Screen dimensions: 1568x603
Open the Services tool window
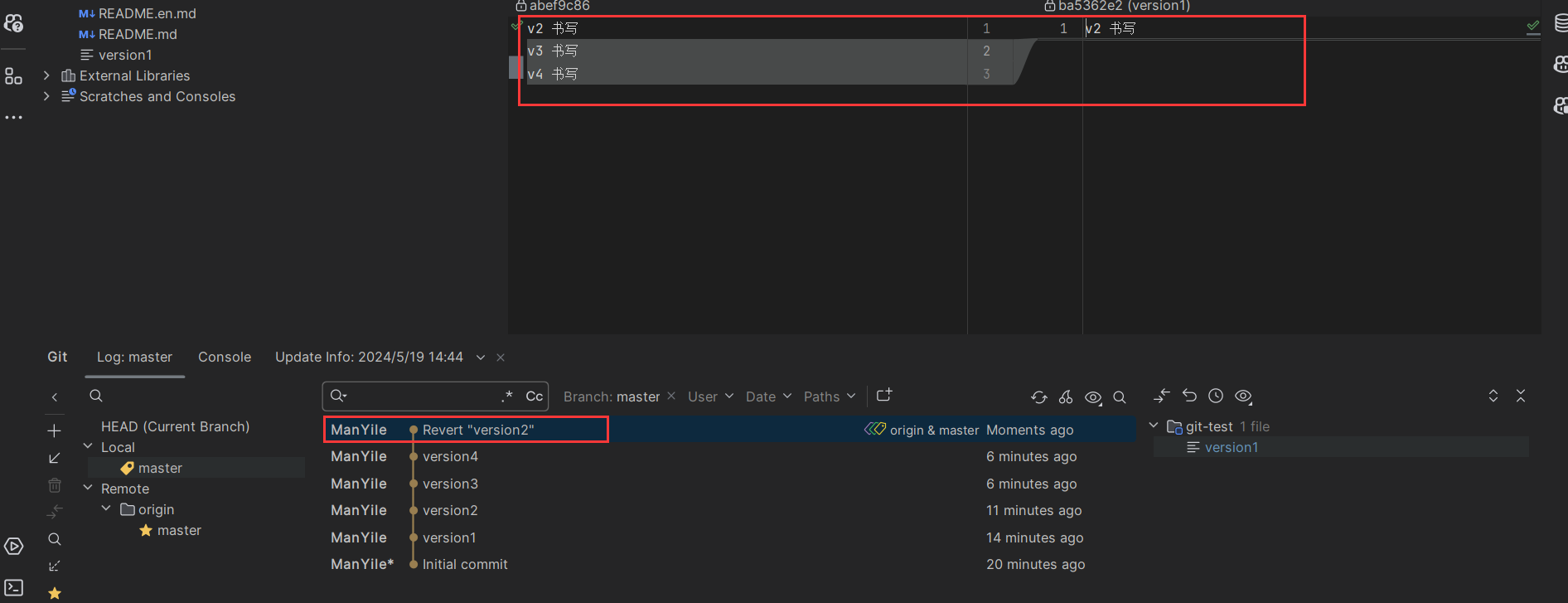13,547
